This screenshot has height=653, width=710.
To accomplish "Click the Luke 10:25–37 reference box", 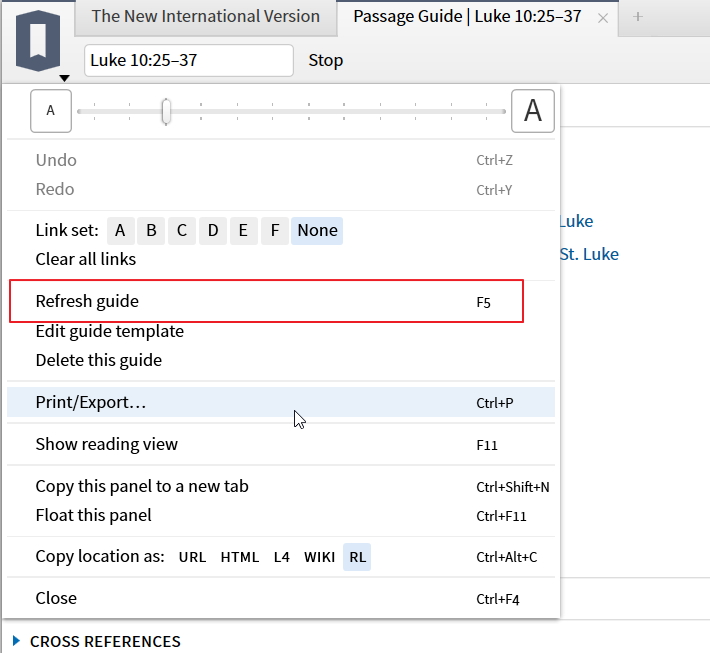I will [x=188, y=60].
